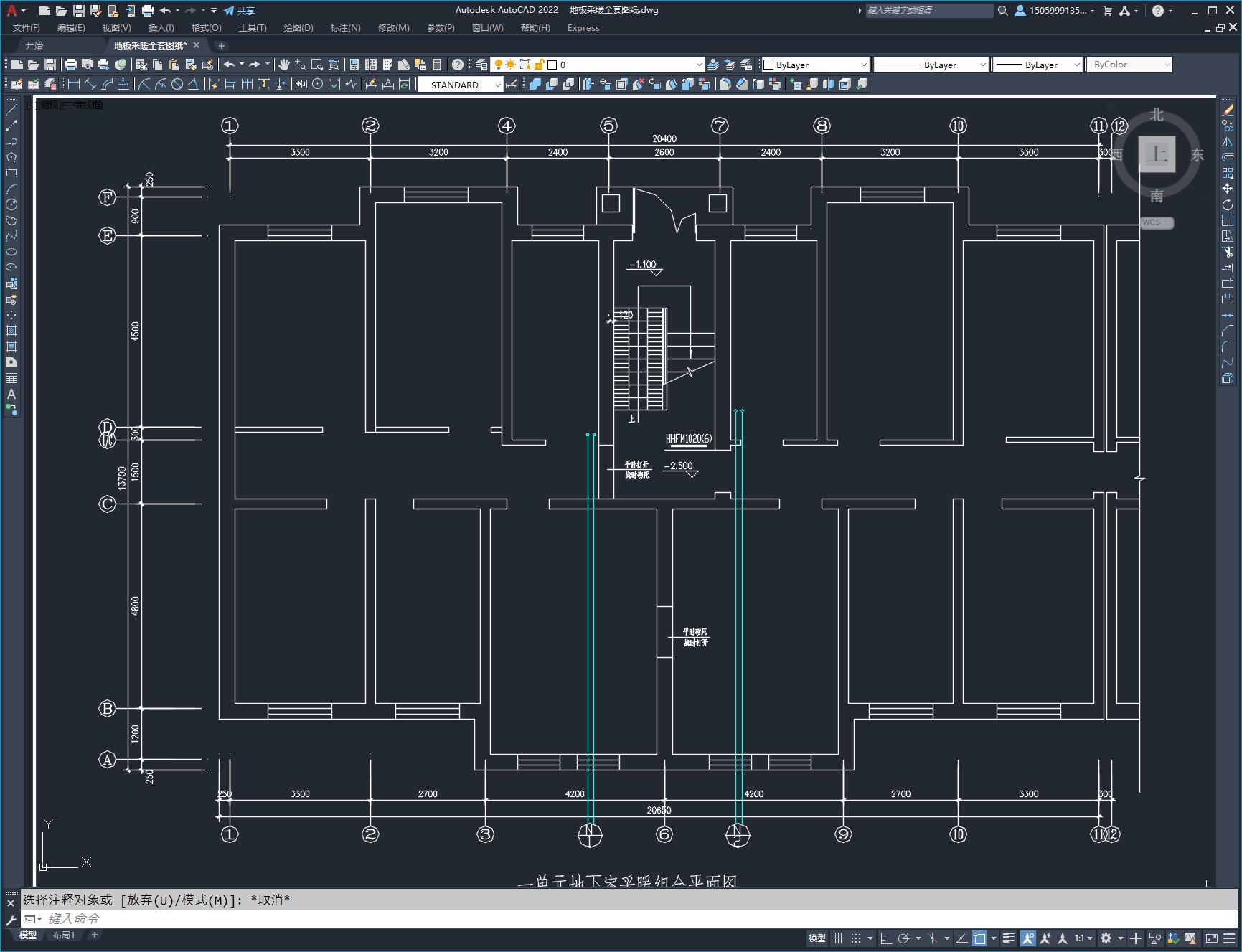Image resolution: width=1242 pixels, height=952 pixels.
Task: Toggle grid display in status bar
Action: coord(837,938)
